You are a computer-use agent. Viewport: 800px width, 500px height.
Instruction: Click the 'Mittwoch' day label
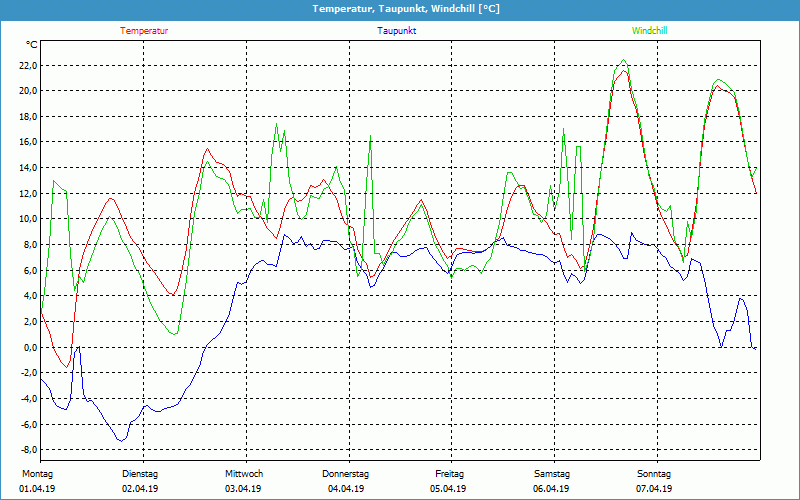pos(244,474)
